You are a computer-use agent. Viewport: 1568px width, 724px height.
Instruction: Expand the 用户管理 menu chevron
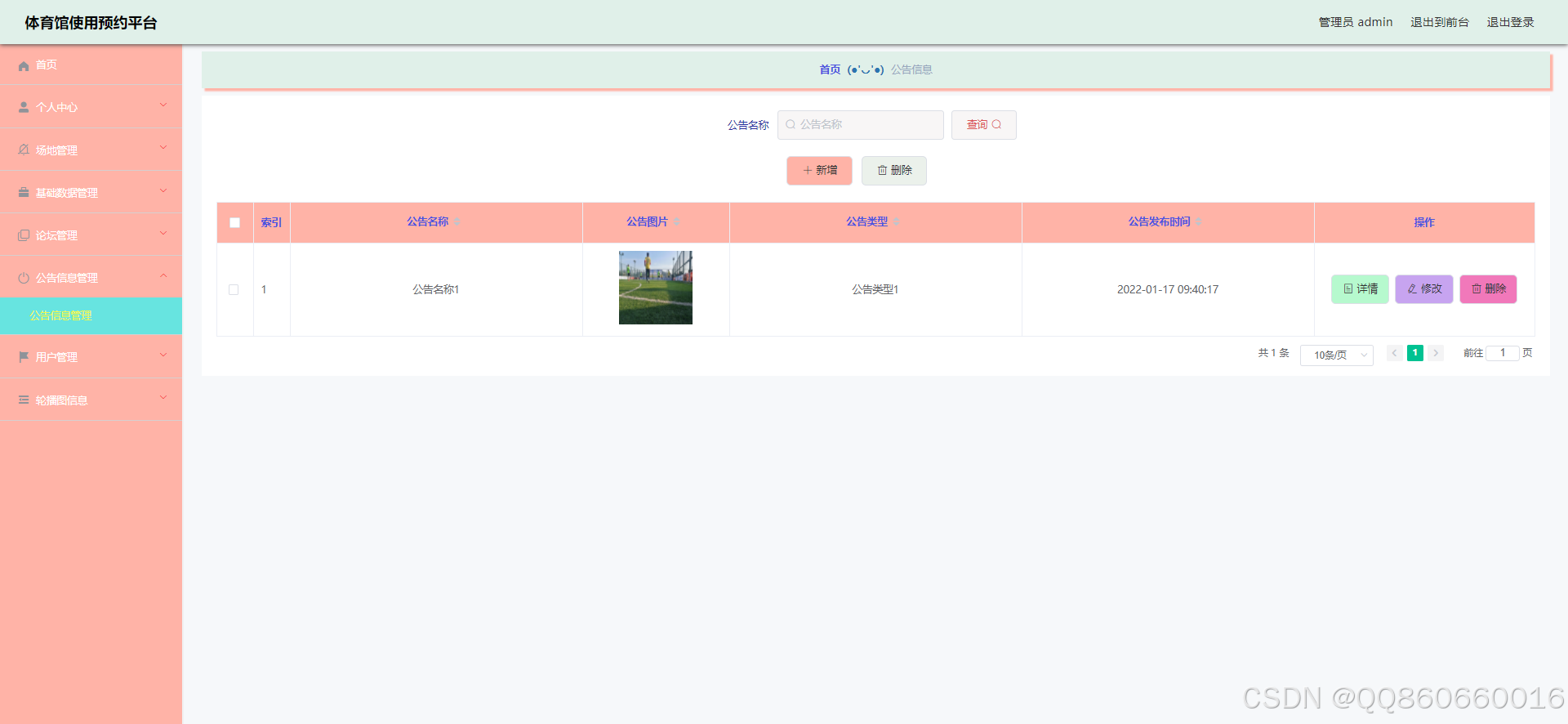[x=163, y=355]
